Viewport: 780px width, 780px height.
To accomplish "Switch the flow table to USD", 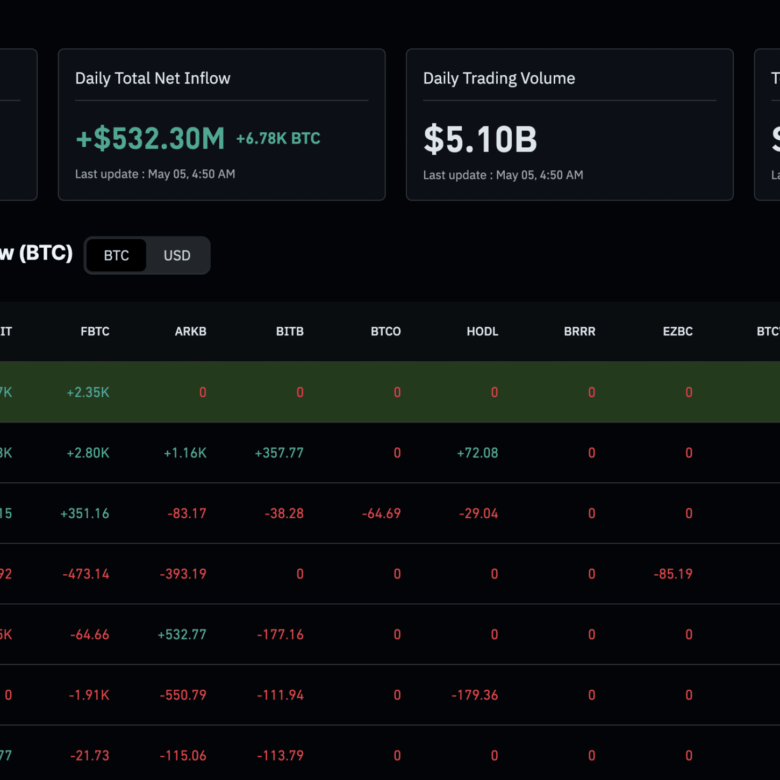I will click(x=177, y=255).
